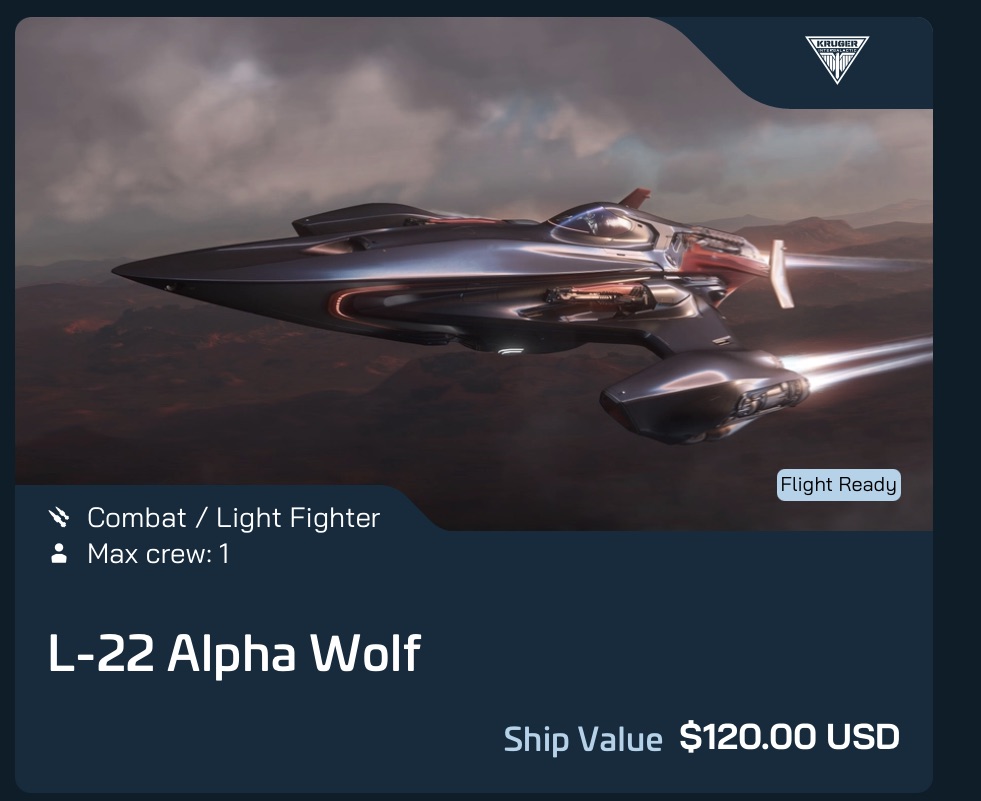Viewport: 981px width, 801px height.
Task: Click the red tail fin above the cockpit
Action: tap(636, 198)
